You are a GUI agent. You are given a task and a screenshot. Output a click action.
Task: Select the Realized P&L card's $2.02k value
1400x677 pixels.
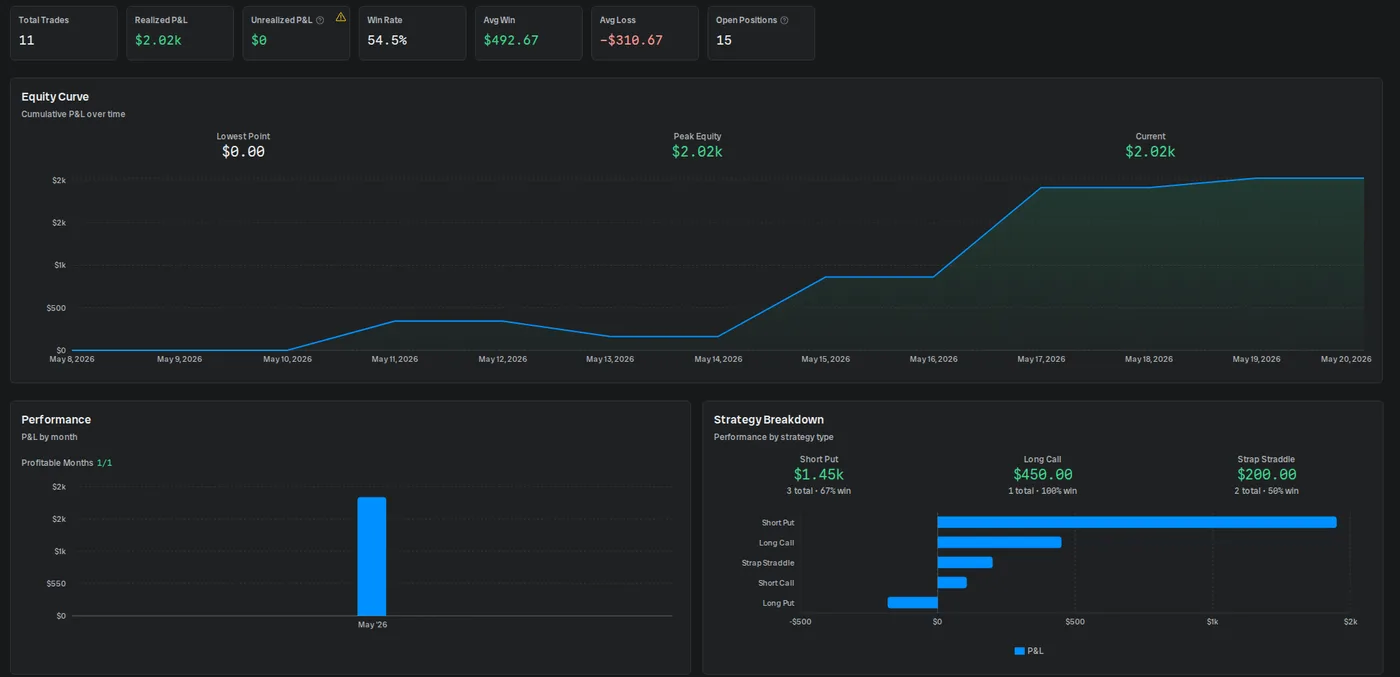coord(158,40)
